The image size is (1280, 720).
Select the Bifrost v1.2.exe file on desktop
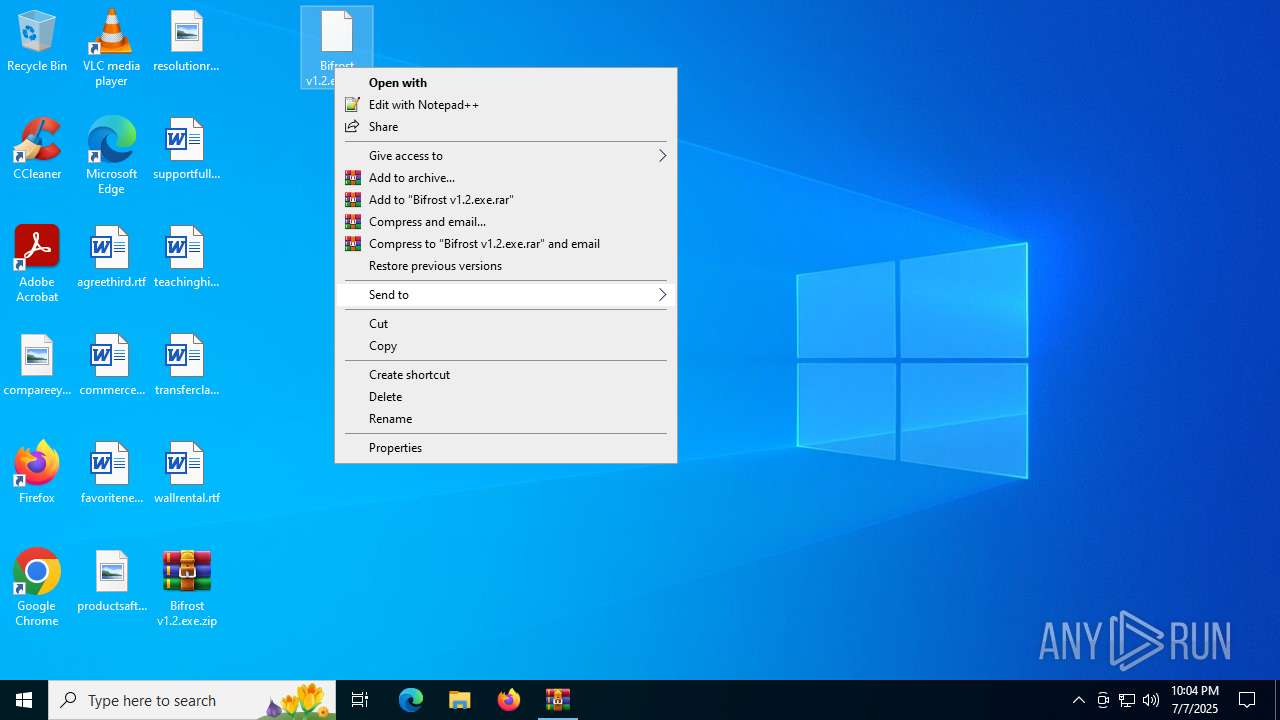pyautogui.click(x=337, y=40)
